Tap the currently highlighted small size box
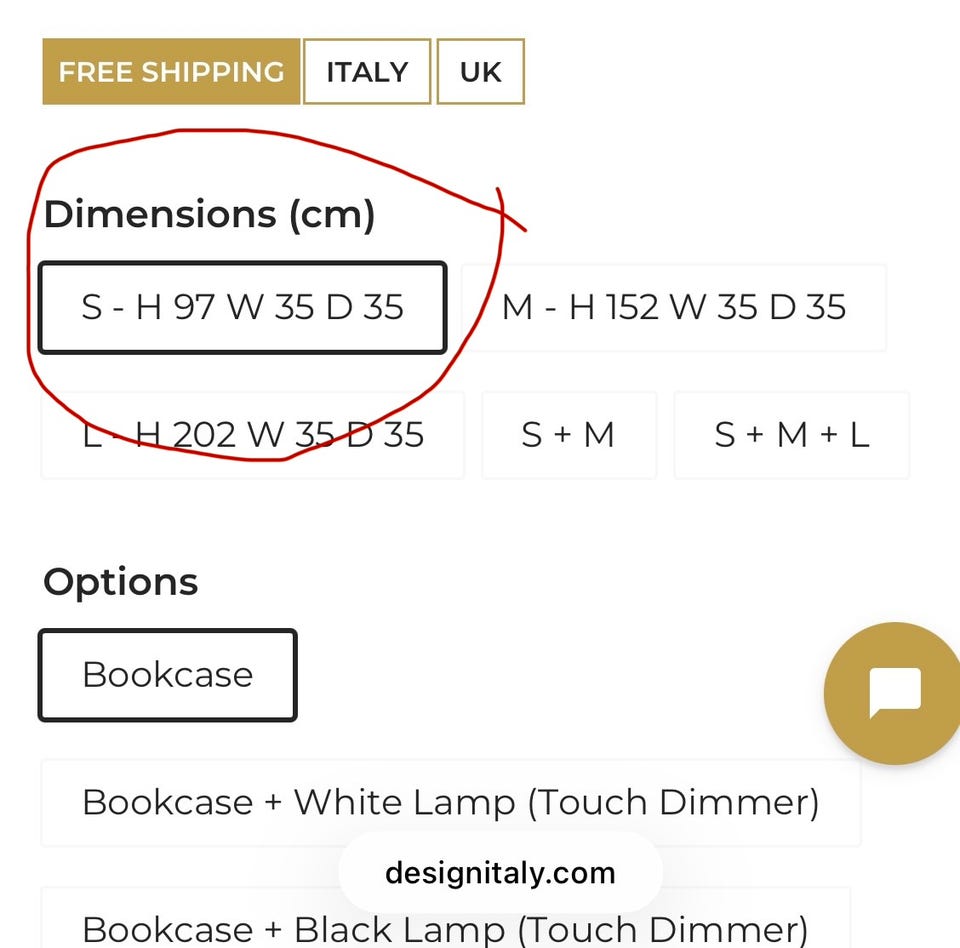This screenshot has width=960, height=948. coord(242,308)
